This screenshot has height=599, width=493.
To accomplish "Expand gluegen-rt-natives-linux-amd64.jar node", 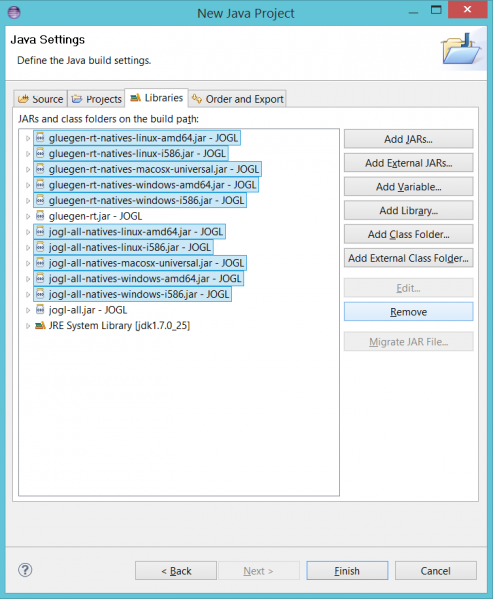I will 28,138.
